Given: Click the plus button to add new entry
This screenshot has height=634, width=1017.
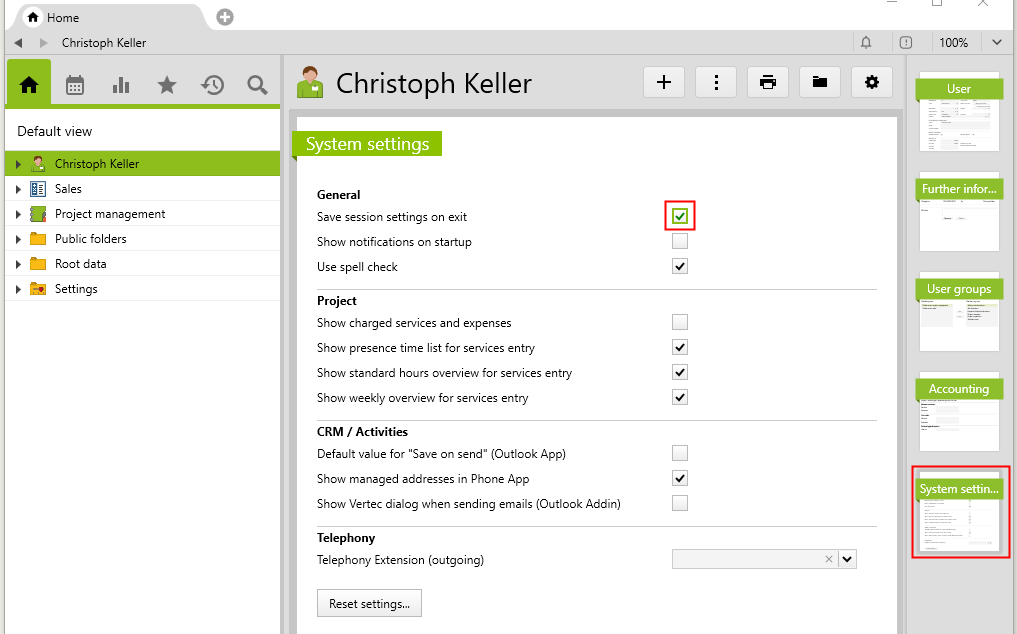Looking at the screenshot, I should 664,83.
